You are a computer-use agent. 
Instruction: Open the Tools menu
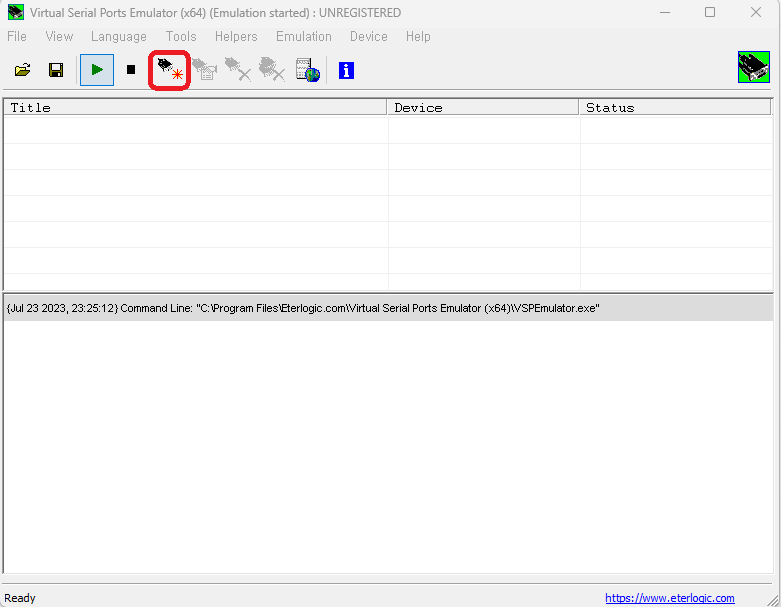[181, 37]
